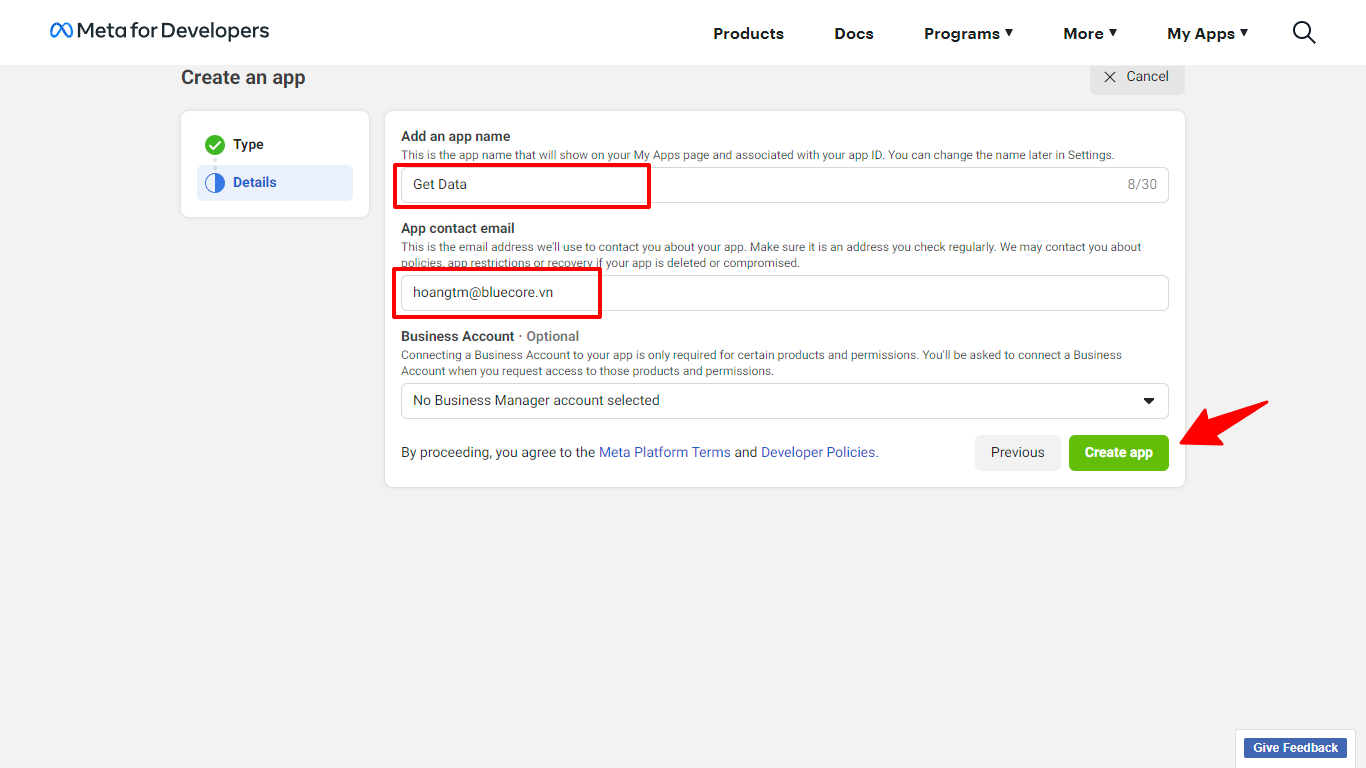Click the X icon on Cancel
This screenshot has height=768, width=1366.
(1110, 77)
